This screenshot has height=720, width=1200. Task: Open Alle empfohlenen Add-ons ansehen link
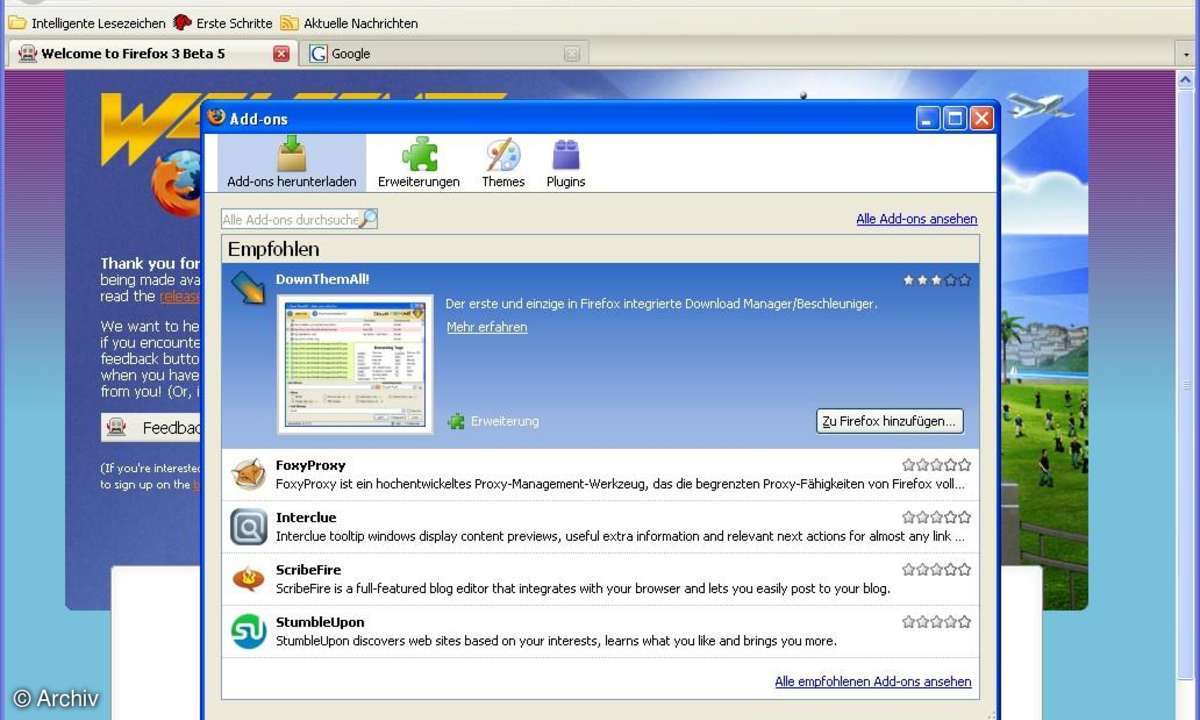(873, 681)
